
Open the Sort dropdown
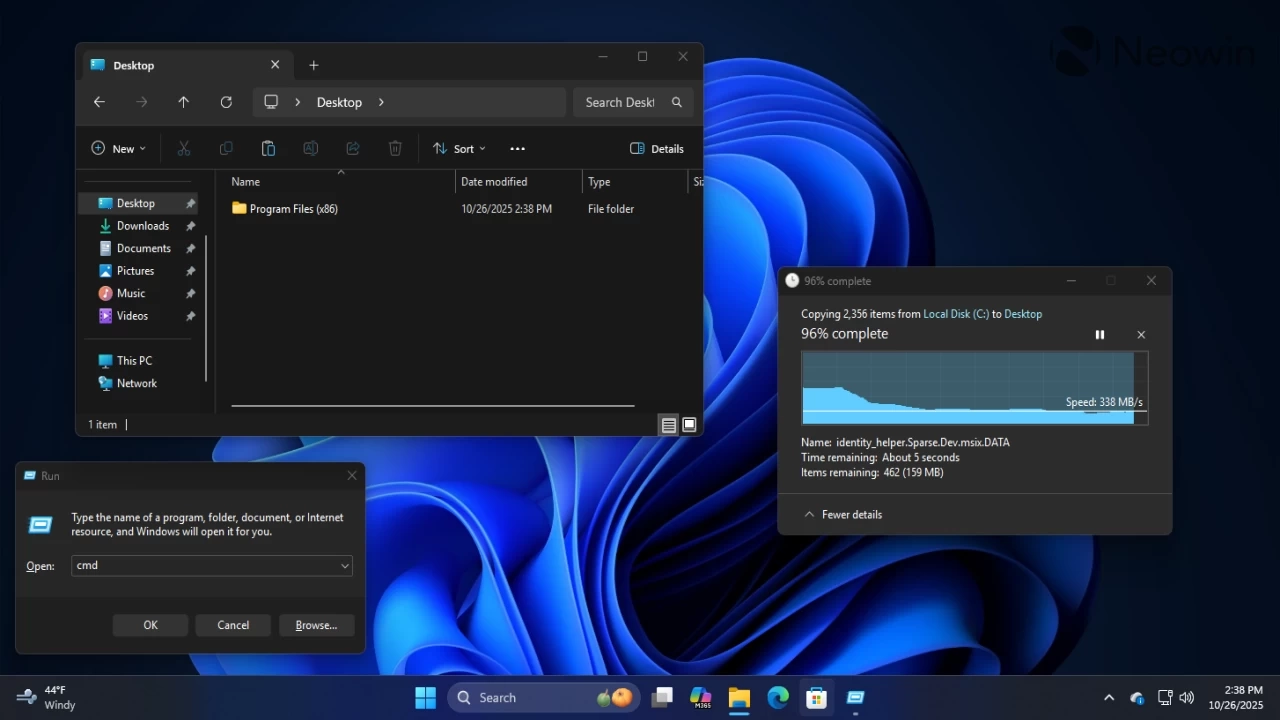click(458, 148)
